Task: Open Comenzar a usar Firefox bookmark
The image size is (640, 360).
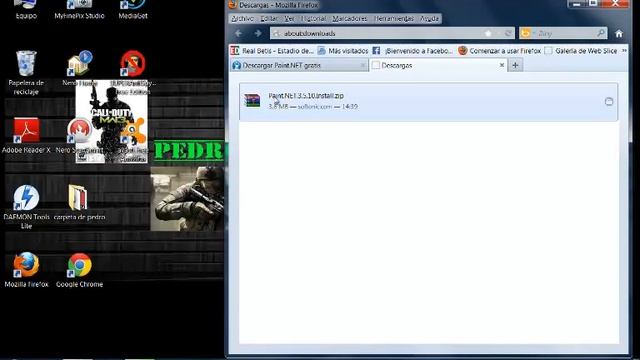Action: click(x=500, y=51)
